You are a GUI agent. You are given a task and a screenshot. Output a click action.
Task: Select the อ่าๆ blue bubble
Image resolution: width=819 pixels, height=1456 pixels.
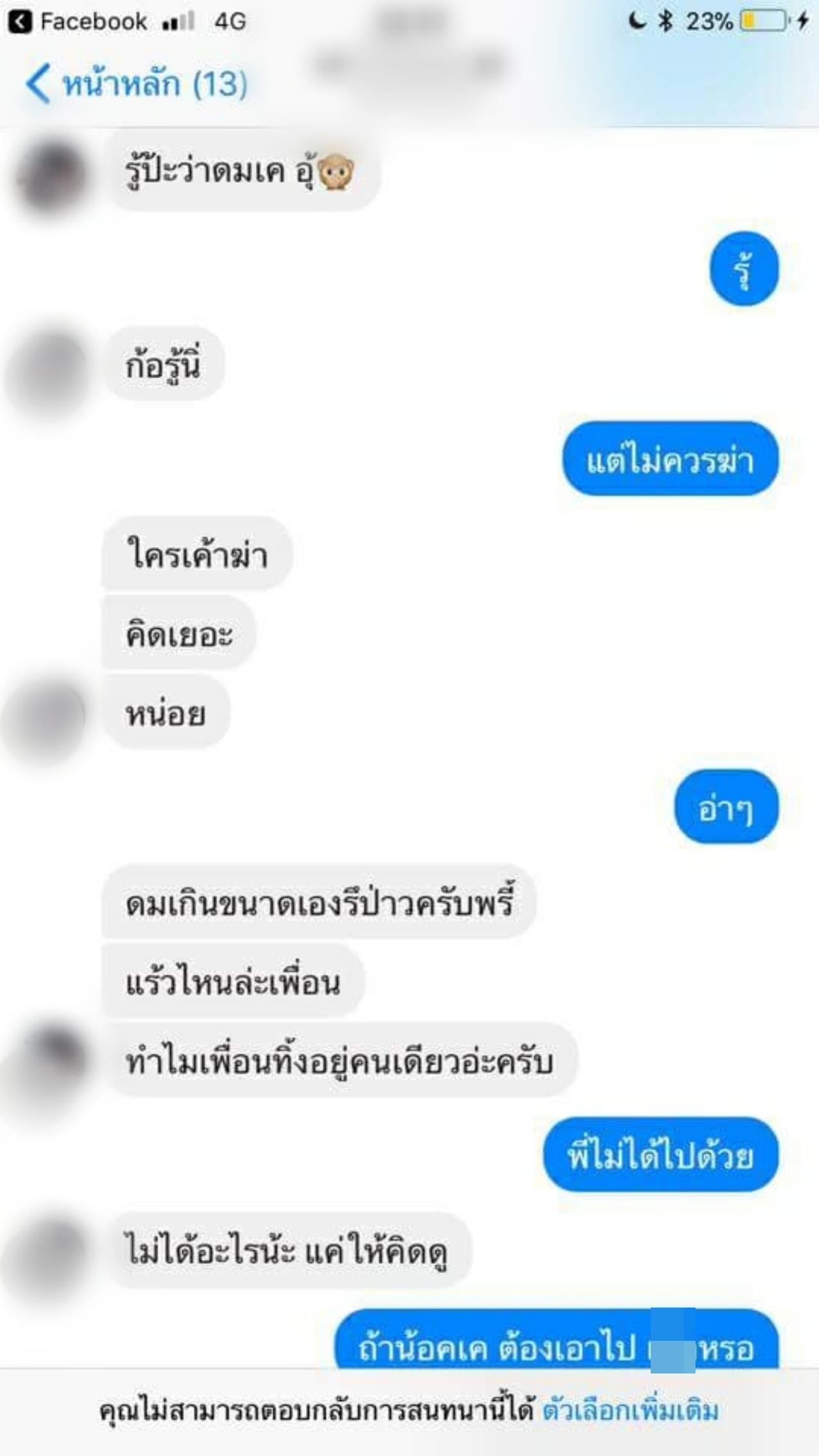click(727, 807)
